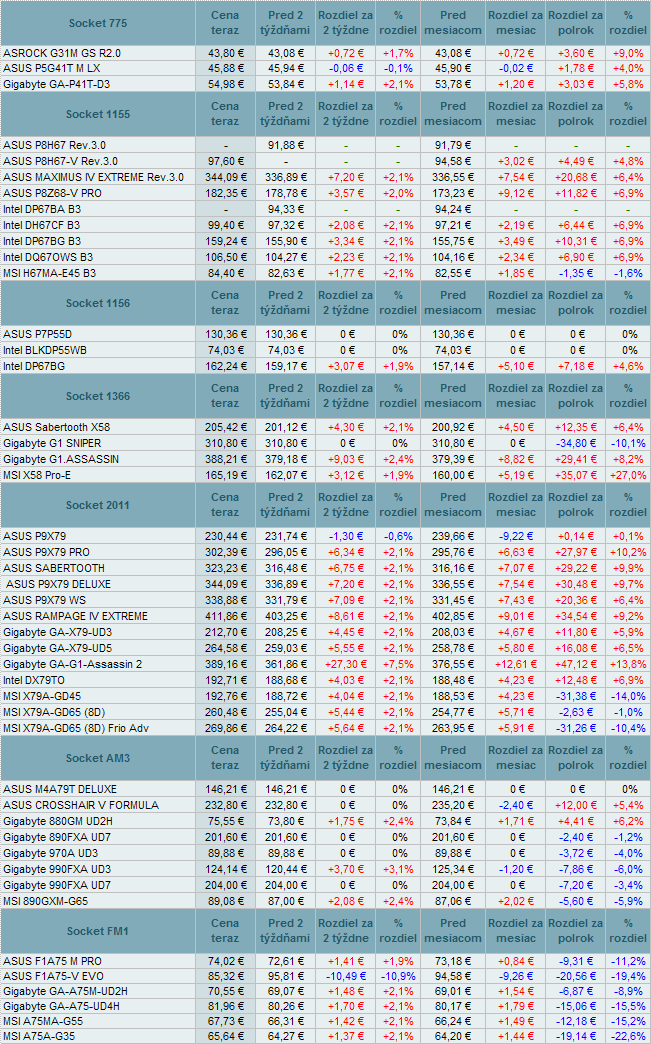Select the "ASROCK G31M GS R2.0" product name
Screen dimensions: 651x1044
(62, 53)
